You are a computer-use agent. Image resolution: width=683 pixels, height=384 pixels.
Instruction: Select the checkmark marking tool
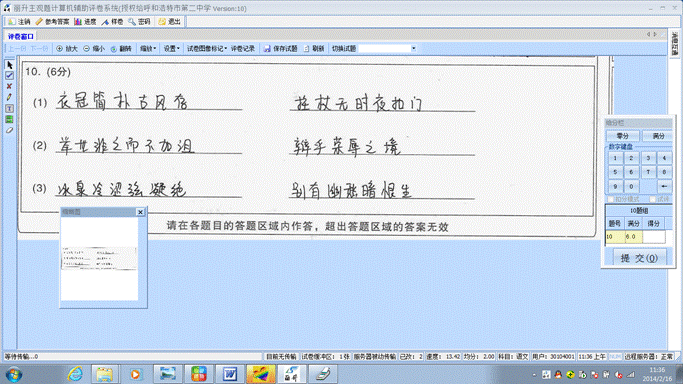click(x=10, y=76)
